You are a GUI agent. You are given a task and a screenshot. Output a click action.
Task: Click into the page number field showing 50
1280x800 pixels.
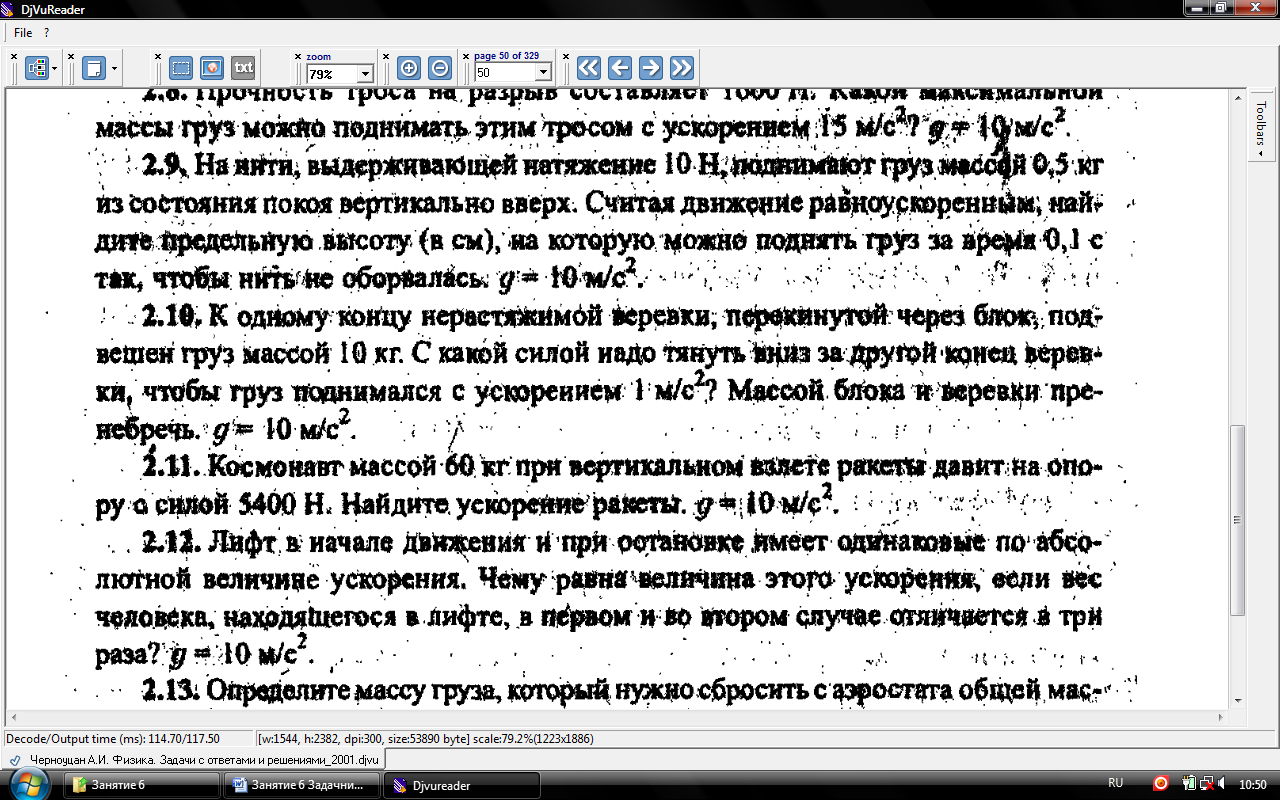[505, 73]
